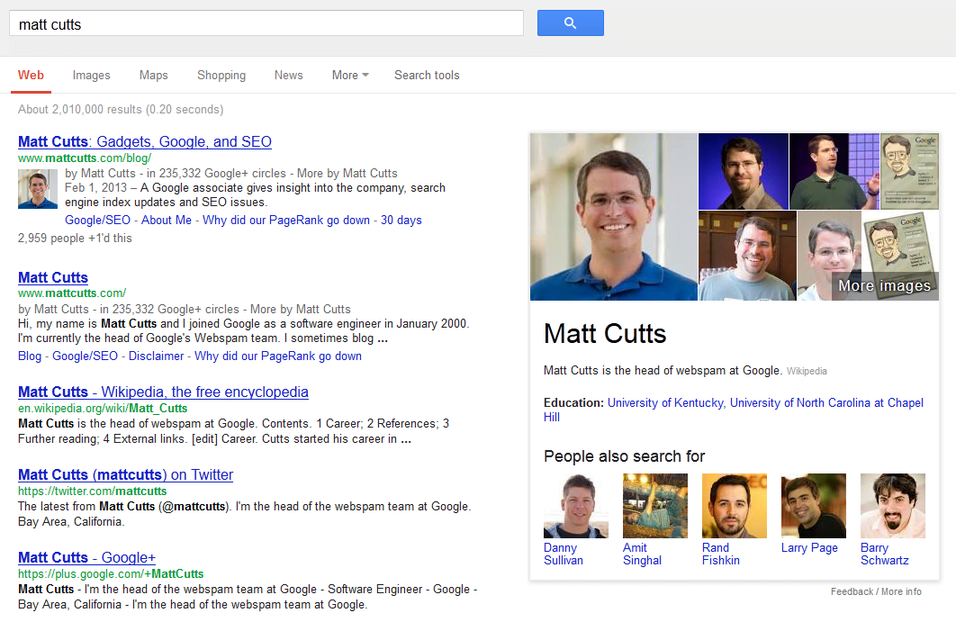Click the Wikipedia source link under the description
This screenshot has width=956, height=622.
point(807,370)
